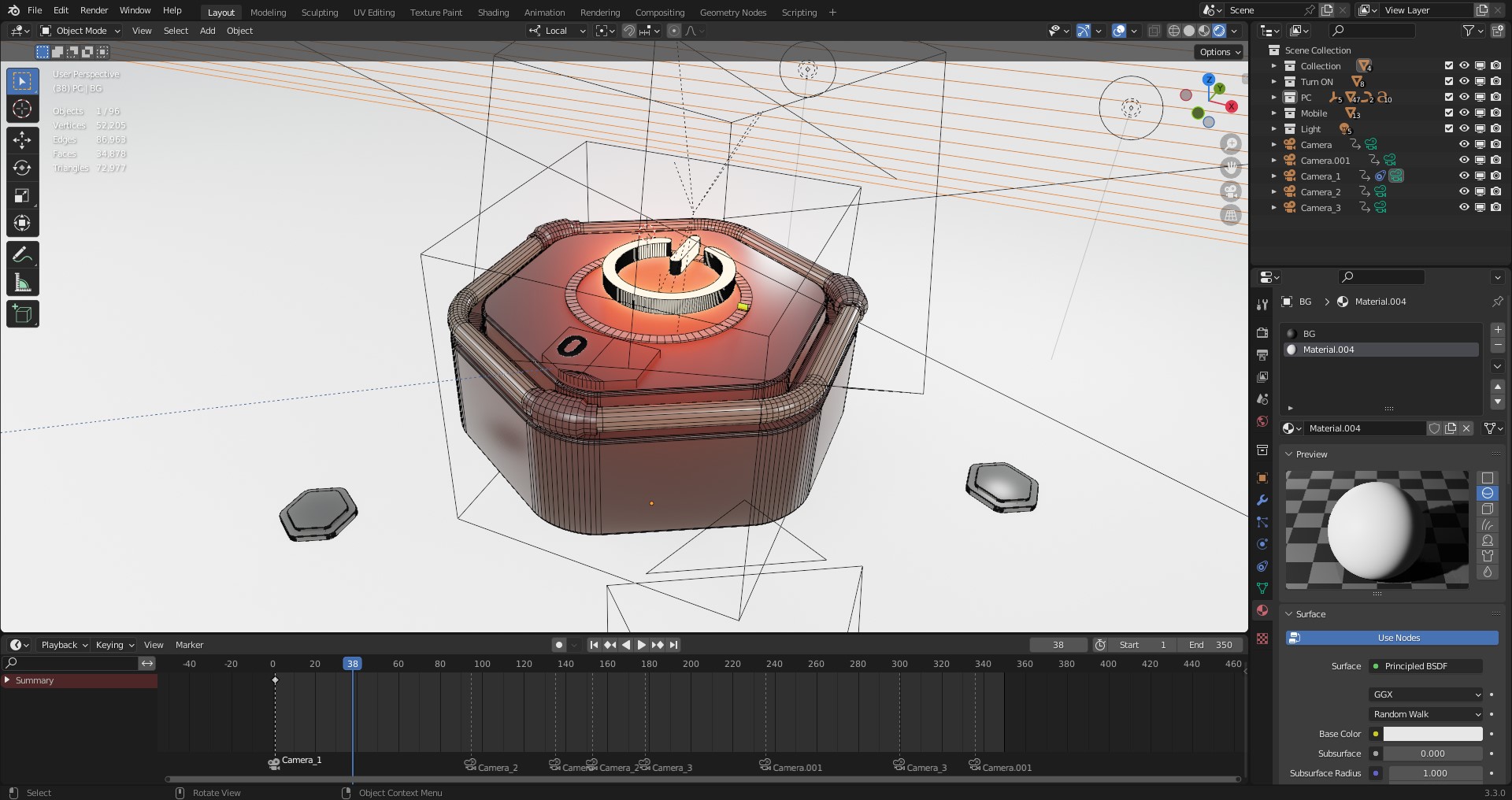The width and height of the screenshot is (1512, 800).
Task: Open the Particle properties tab
Action: (1262, 522)
